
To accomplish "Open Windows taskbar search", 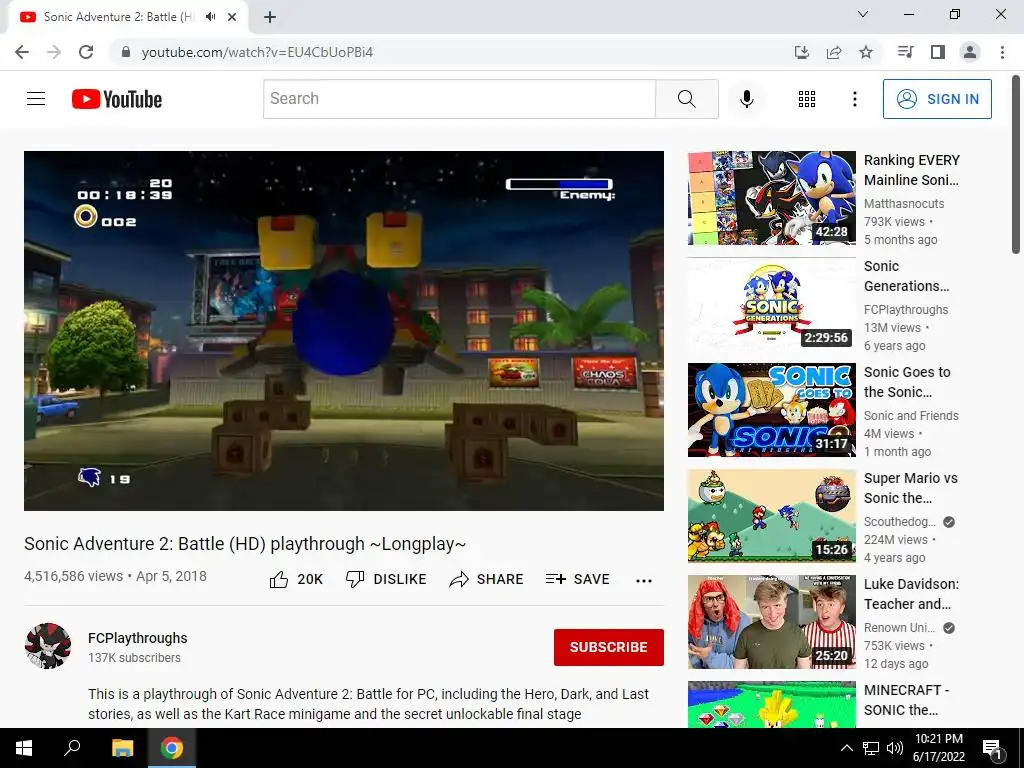I will pyautogui.click(x=72, y=748).
